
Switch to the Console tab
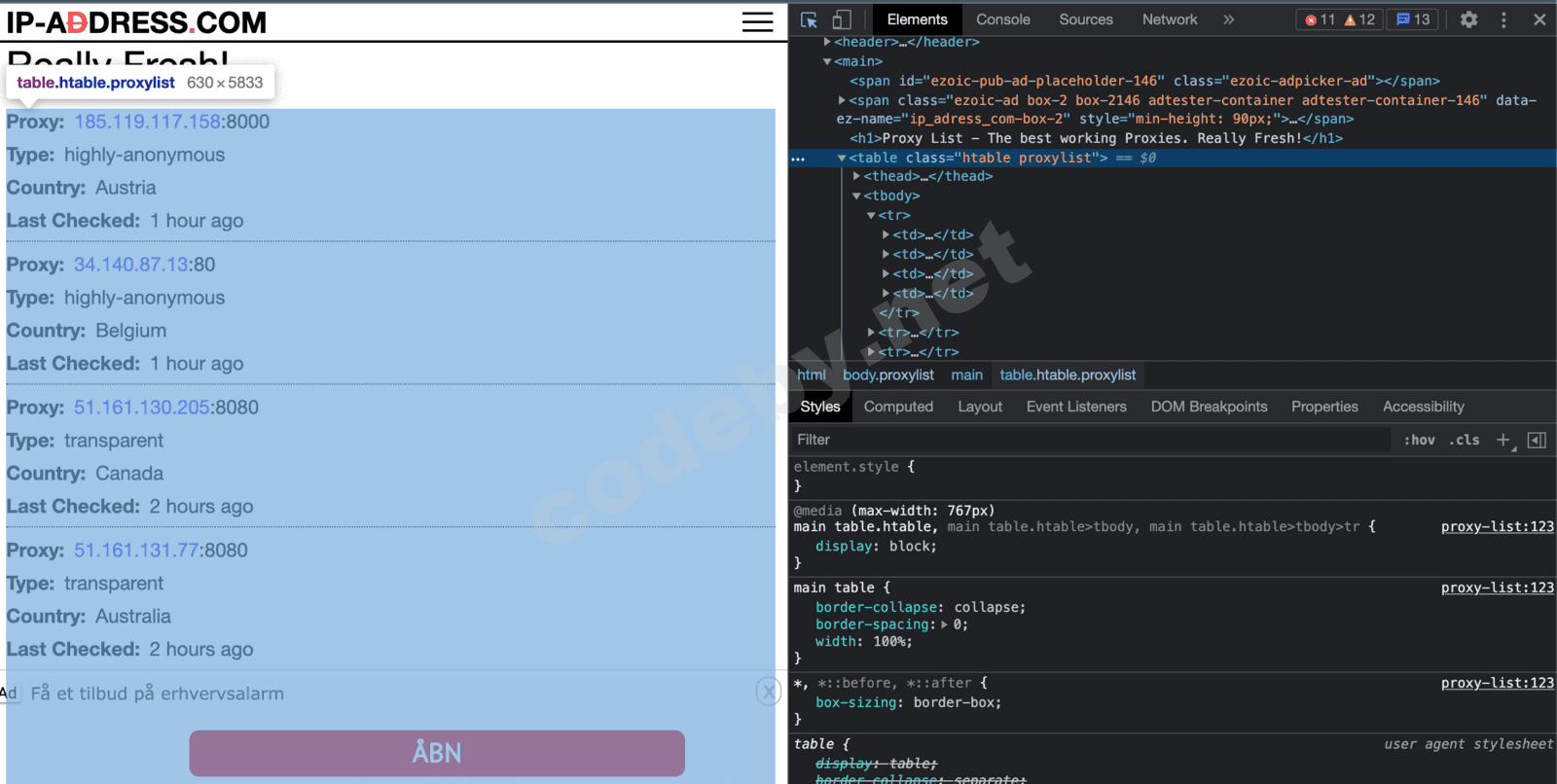(1003, 19)
